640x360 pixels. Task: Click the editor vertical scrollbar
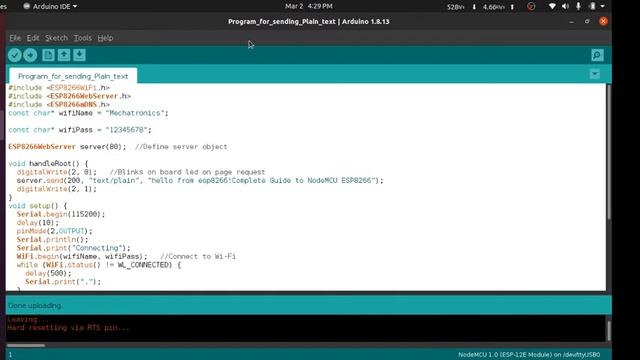609,152
